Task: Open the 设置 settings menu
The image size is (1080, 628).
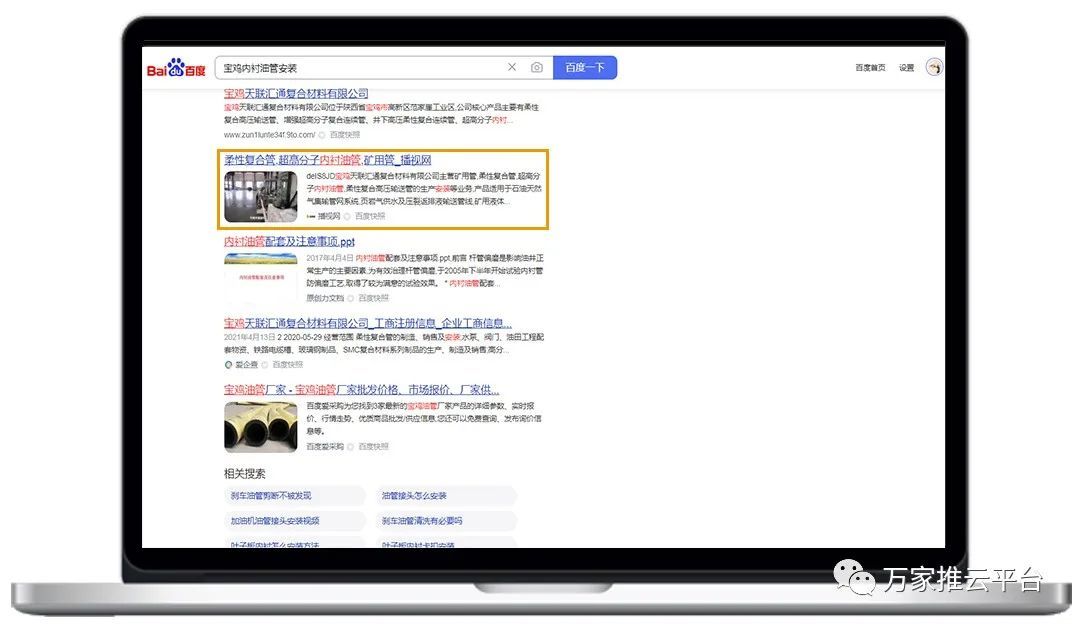Action: click(906, 68)
